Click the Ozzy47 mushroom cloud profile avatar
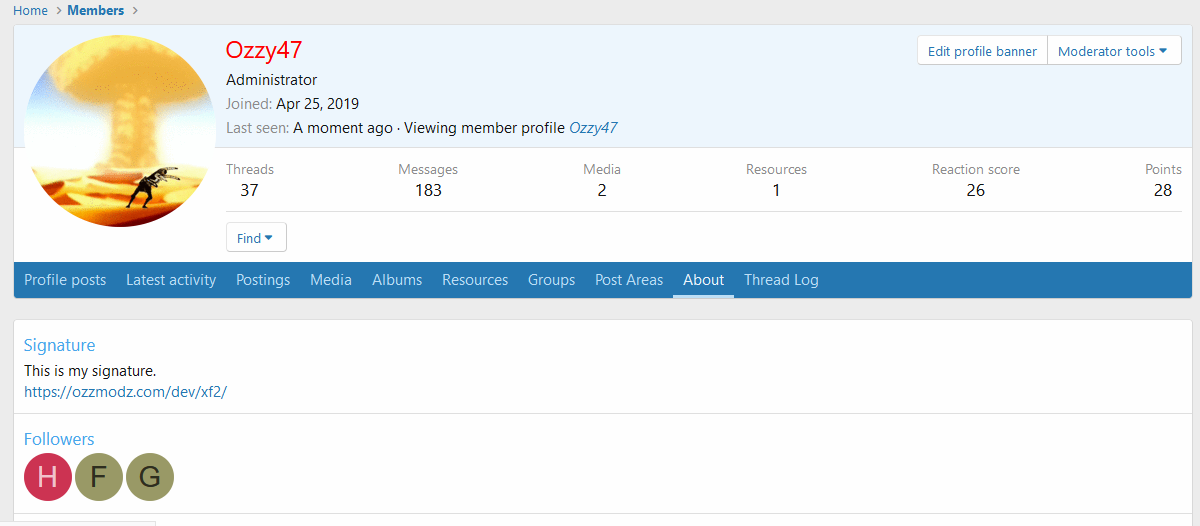Viewport: 1200px width, 526px height. (120, 131)
